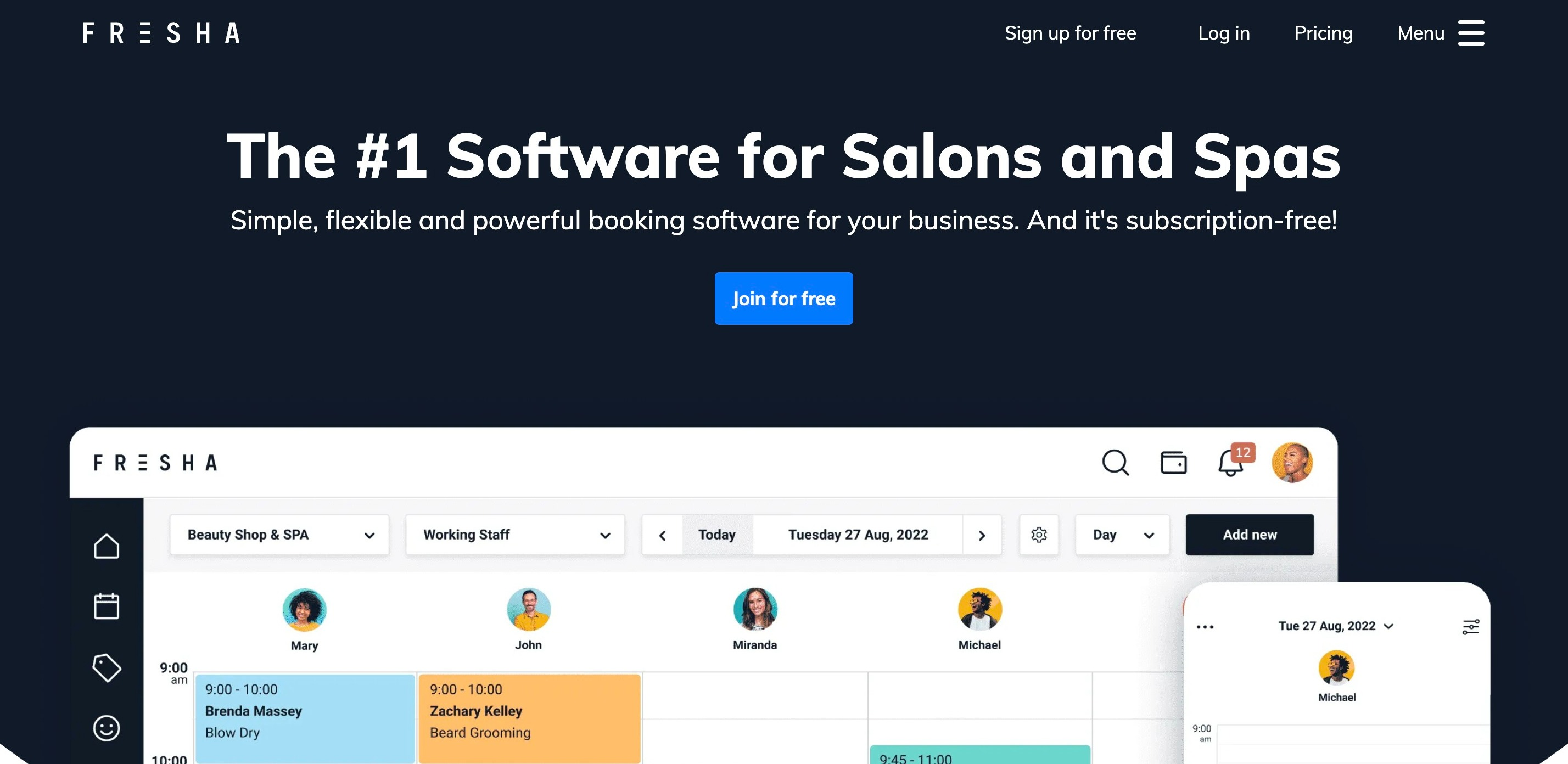This screenshot has height=764, width=1568.
Task: Toggle to previous day using left chevron
Action: pyautogui.click(x=663, y=534)
